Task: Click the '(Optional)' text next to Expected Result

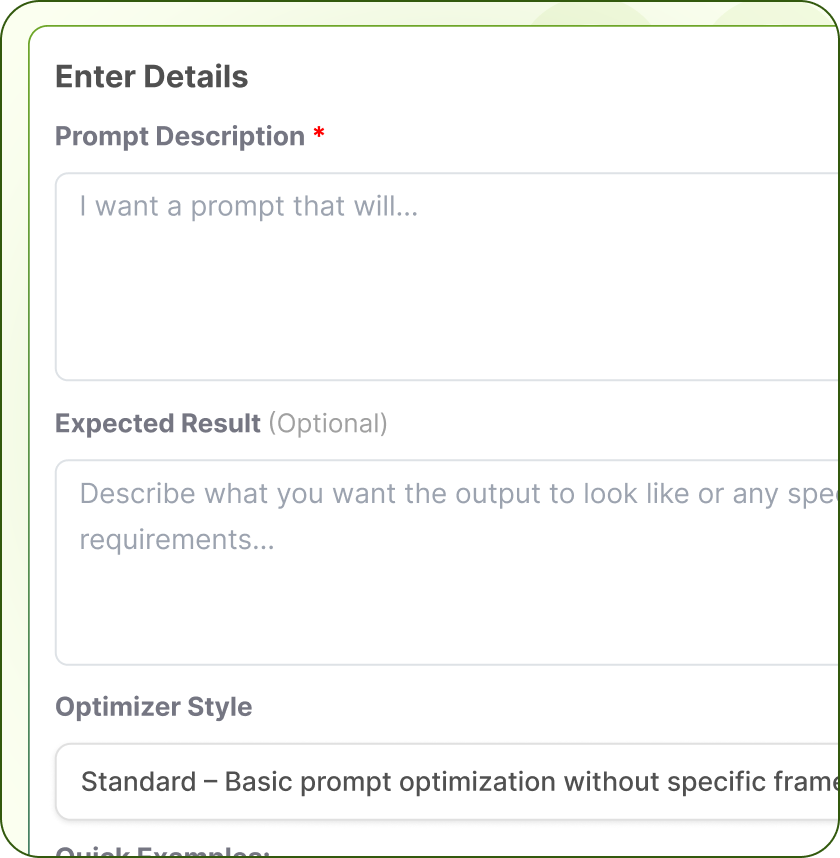Action: (328, 423)
